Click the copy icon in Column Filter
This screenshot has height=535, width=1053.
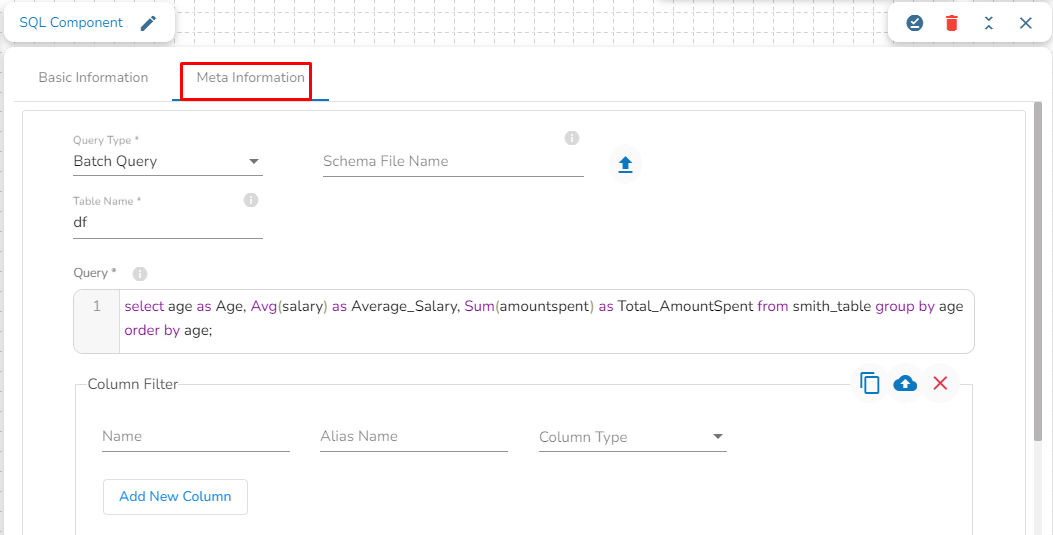click(x=870, y=383)
